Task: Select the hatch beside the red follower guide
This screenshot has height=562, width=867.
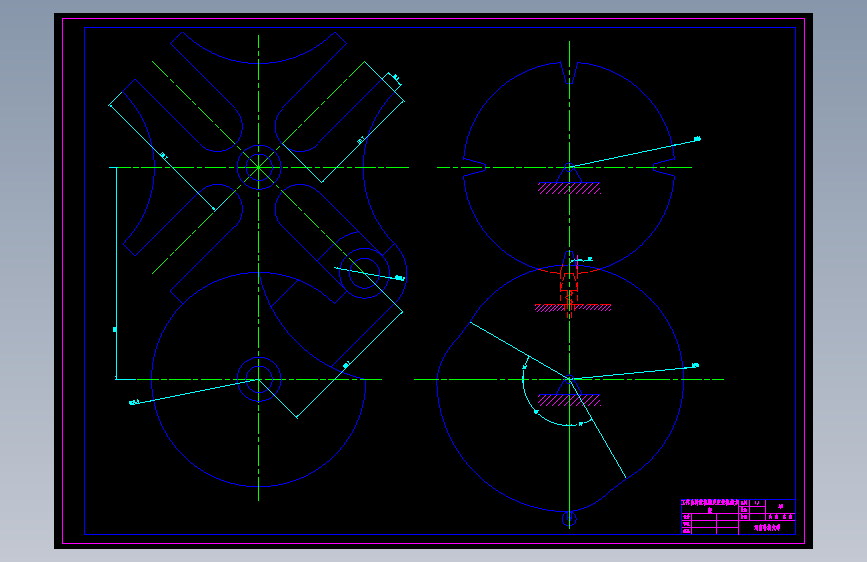Action: coord(573,308)
